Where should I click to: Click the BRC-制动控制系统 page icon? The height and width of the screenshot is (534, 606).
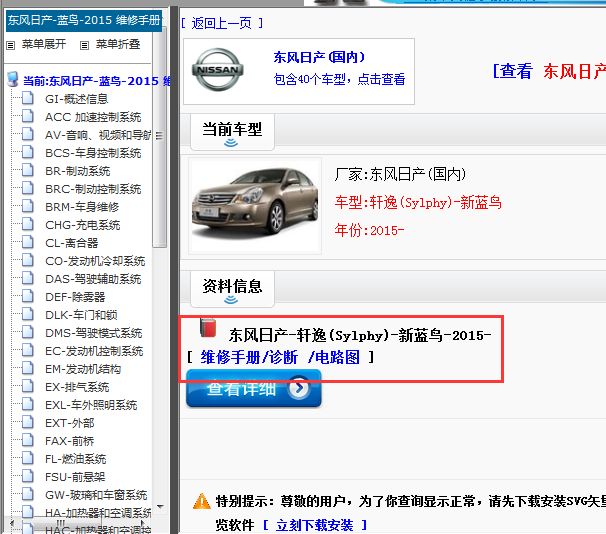click(27, 189)
